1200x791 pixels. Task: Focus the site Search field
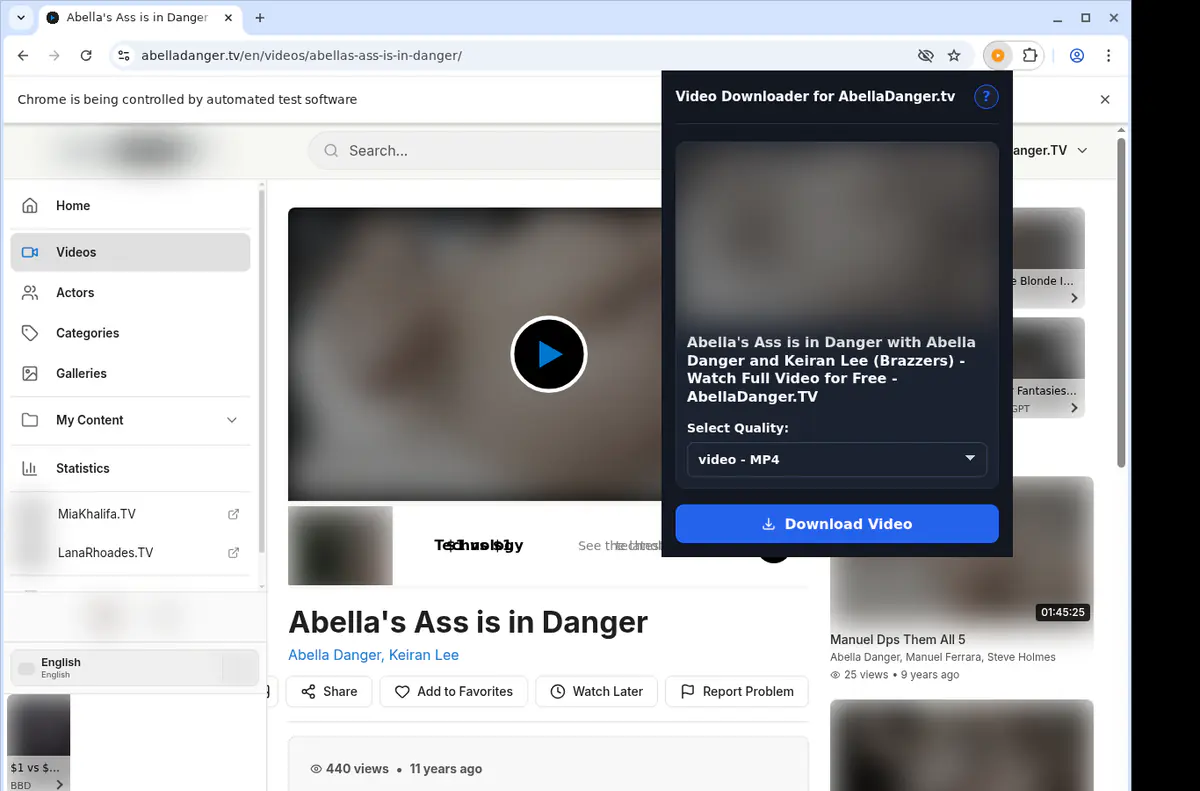pos(500,151)
